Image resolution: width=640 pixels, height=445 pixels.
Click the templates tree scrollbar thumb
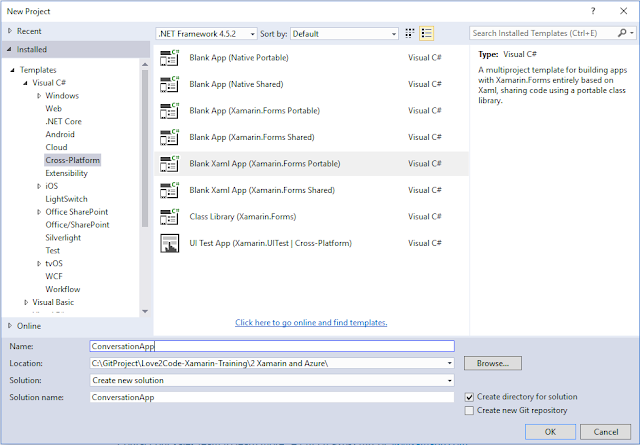145,149
